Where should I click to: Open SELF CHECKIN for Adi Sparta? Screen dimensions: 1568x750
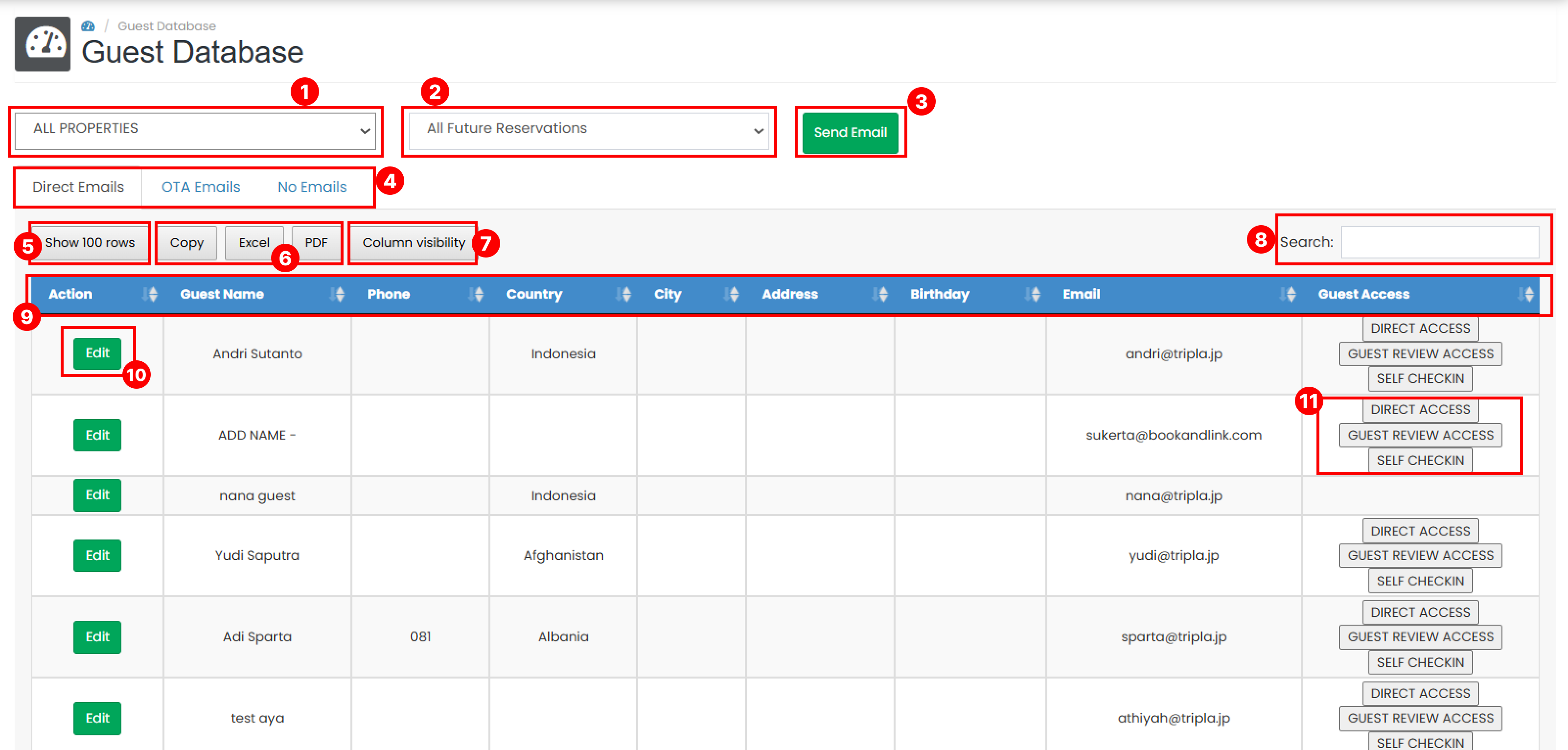point(1420,662)
